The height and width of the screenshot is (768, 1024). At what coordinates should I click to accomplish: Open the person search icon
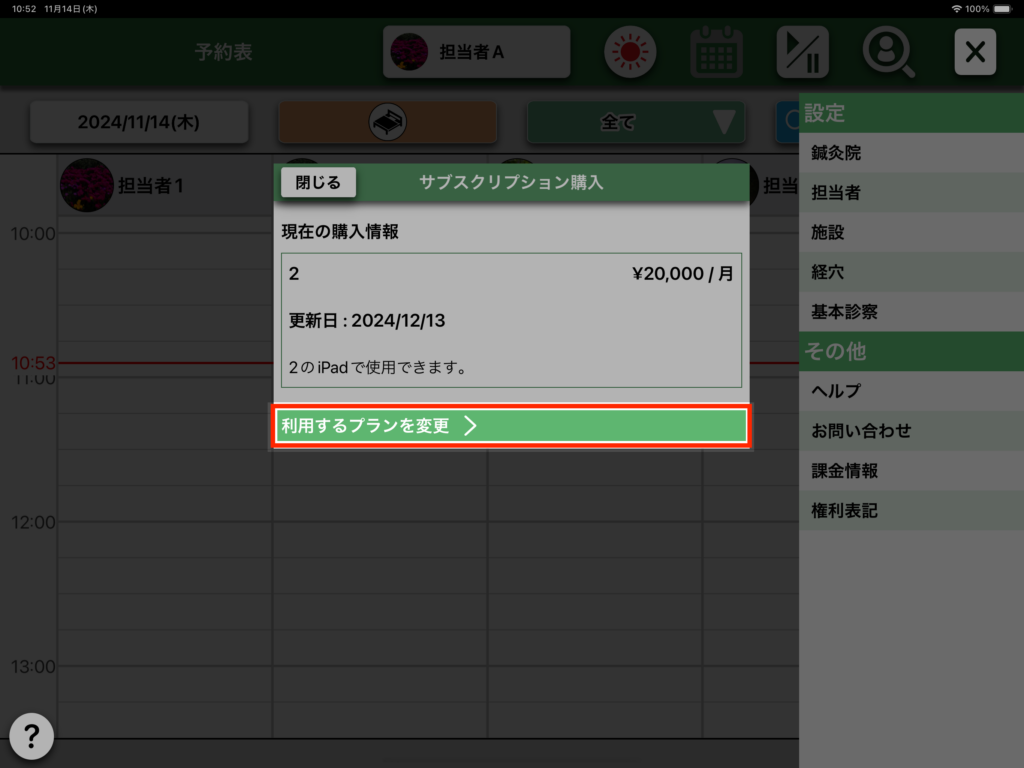click(x=889, y=52)
